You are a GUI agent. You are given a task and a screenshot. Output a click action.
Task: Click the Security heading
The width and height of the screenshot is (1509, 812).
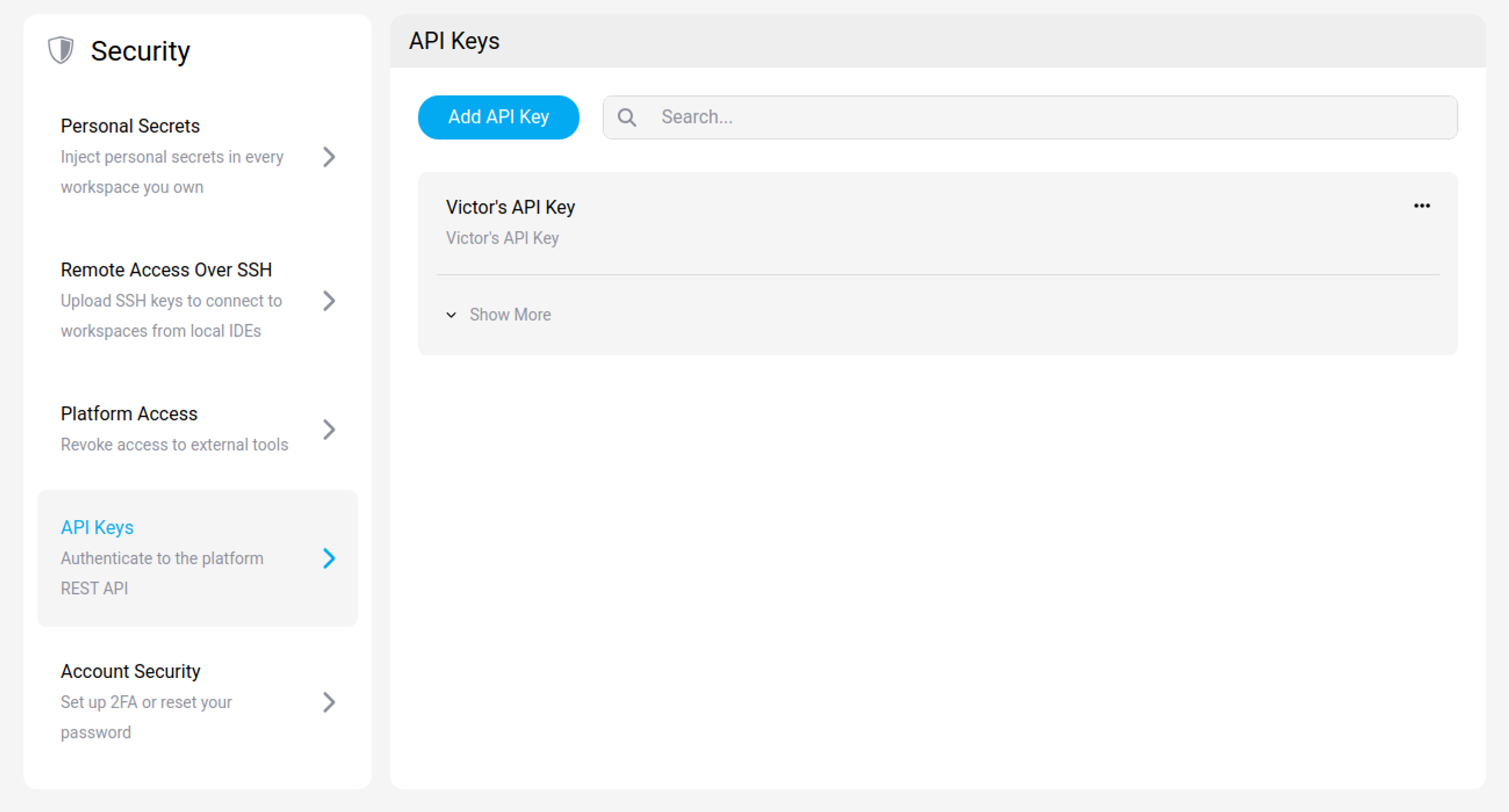coord(141,50)
